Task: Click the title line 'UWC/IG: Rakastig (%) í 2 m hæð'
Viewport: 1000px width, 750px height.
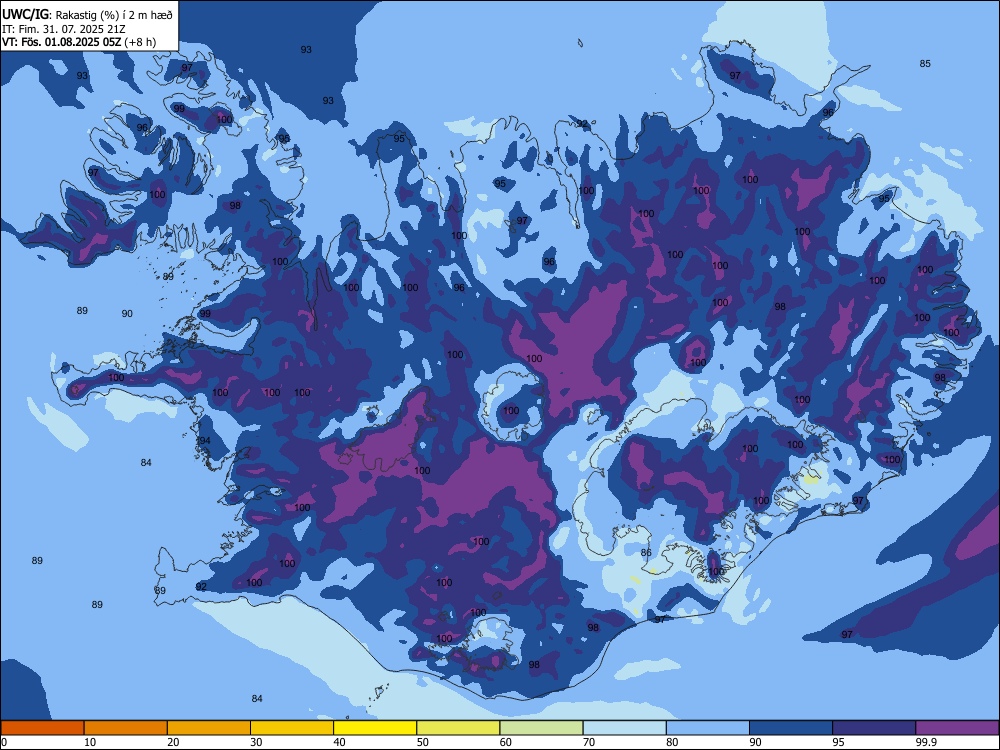Action: pos(87,14)
